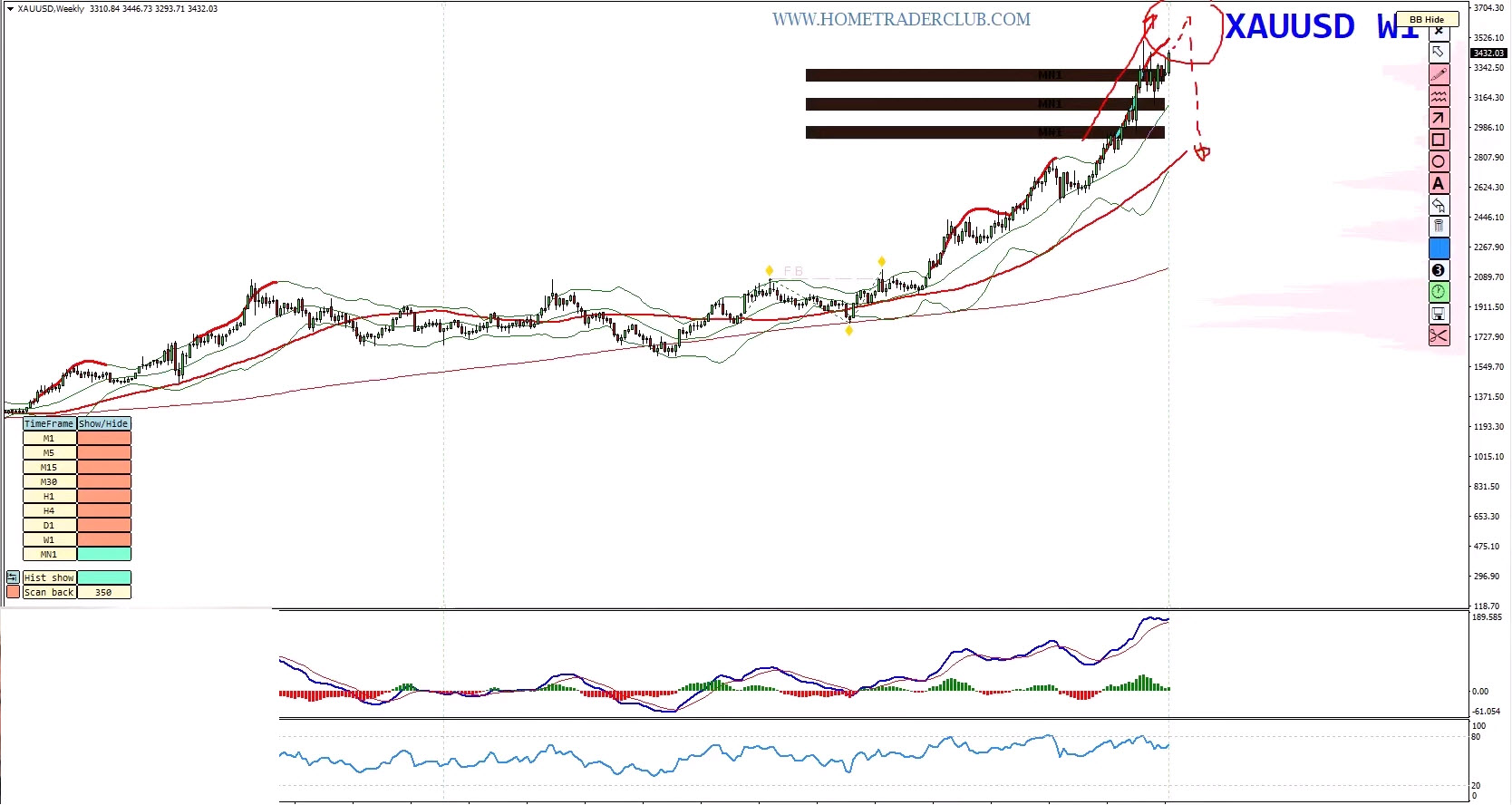Click the XAUUSD symbol arrow at top-left
1512x805 pixels.
click(x=10, y=9)
